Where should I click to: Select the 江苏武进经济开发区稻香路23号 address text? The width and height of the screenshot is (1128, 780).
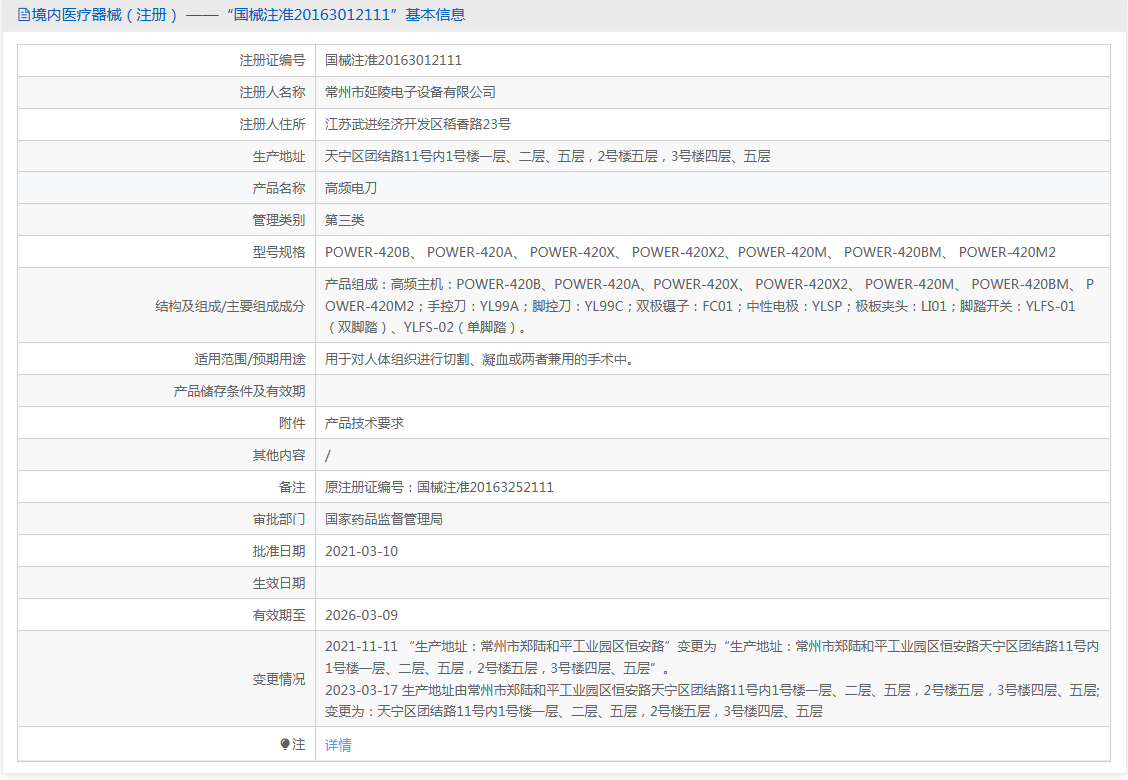[x=418, y=124]
